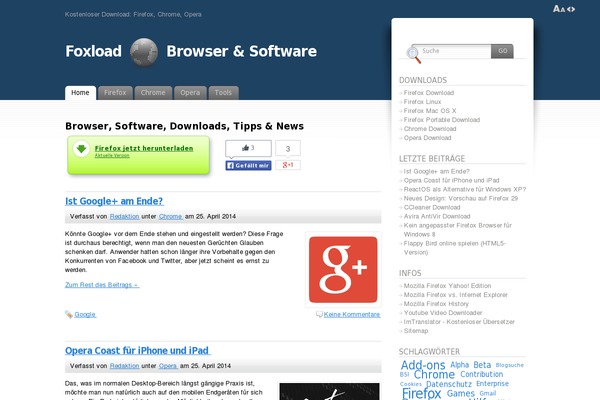Click the Foxload globe logo
The width and height of the screenshot is (600, 400).
pos(144,52)
